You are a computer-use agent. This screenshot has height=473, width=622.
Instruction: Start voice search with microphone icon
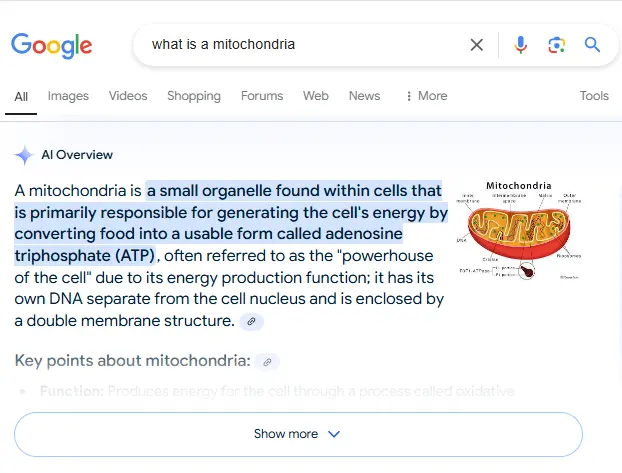(x=520, y=45)
